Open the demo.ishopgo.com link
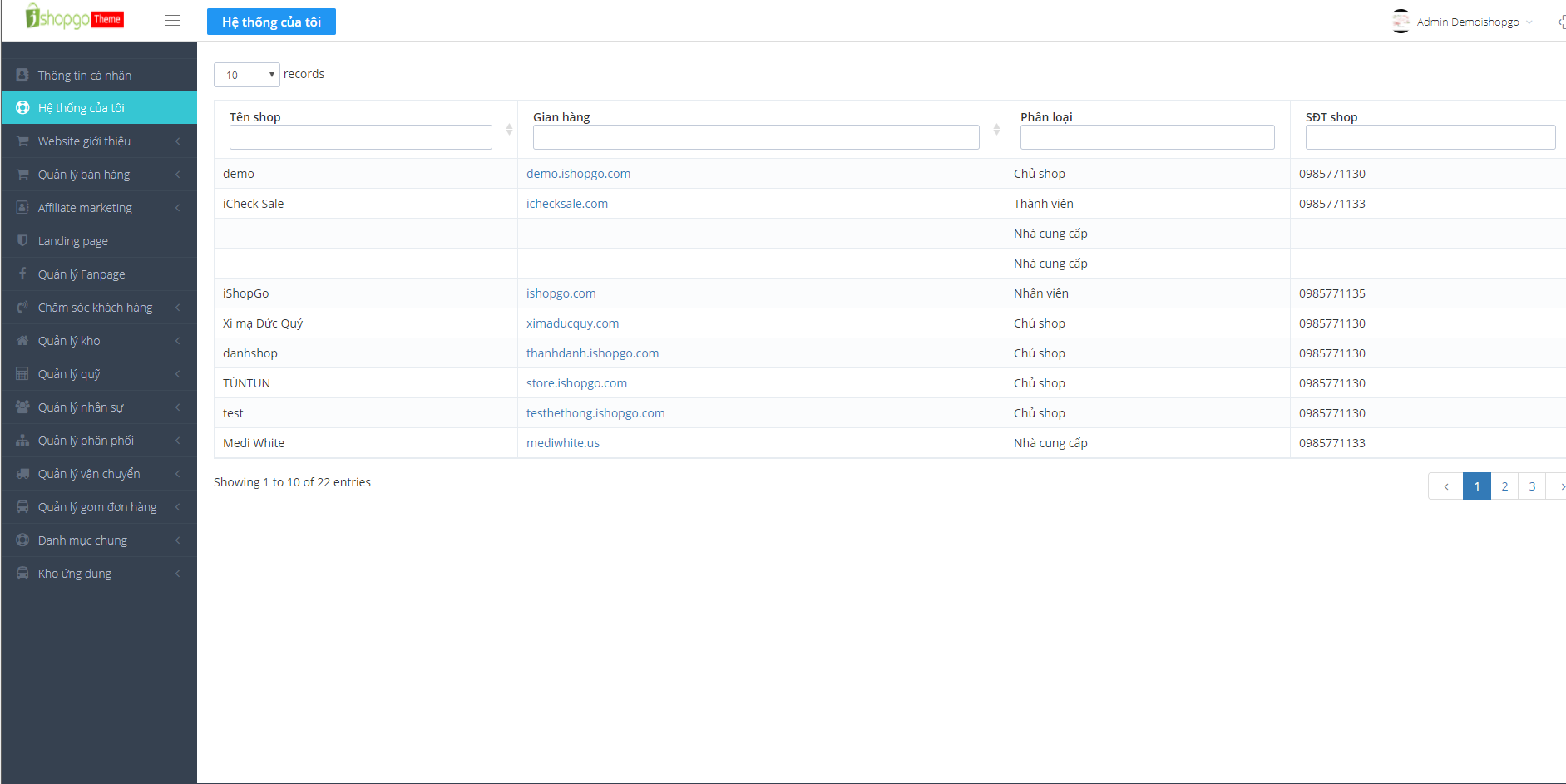Image resolution: width=1566 pixels, height=784 pixels. (x=578, y=174)
